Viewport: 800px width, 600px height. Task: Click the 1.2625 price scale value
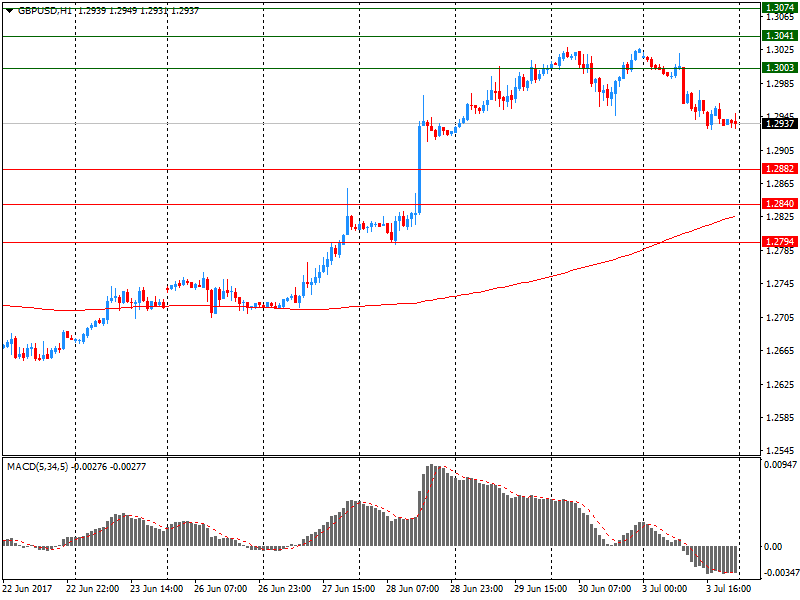[781, 385]
